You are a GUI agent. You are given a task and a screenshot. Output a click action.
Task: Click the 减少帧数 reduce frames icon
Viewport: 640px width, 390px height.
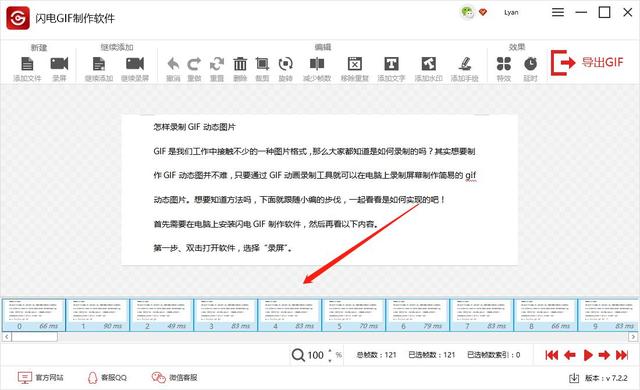point(317,64)
